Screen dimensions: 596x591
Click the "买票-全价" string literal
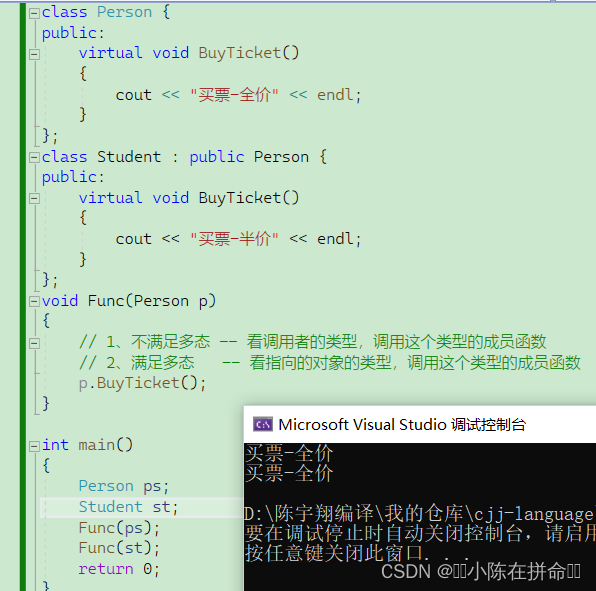[235, 95]
